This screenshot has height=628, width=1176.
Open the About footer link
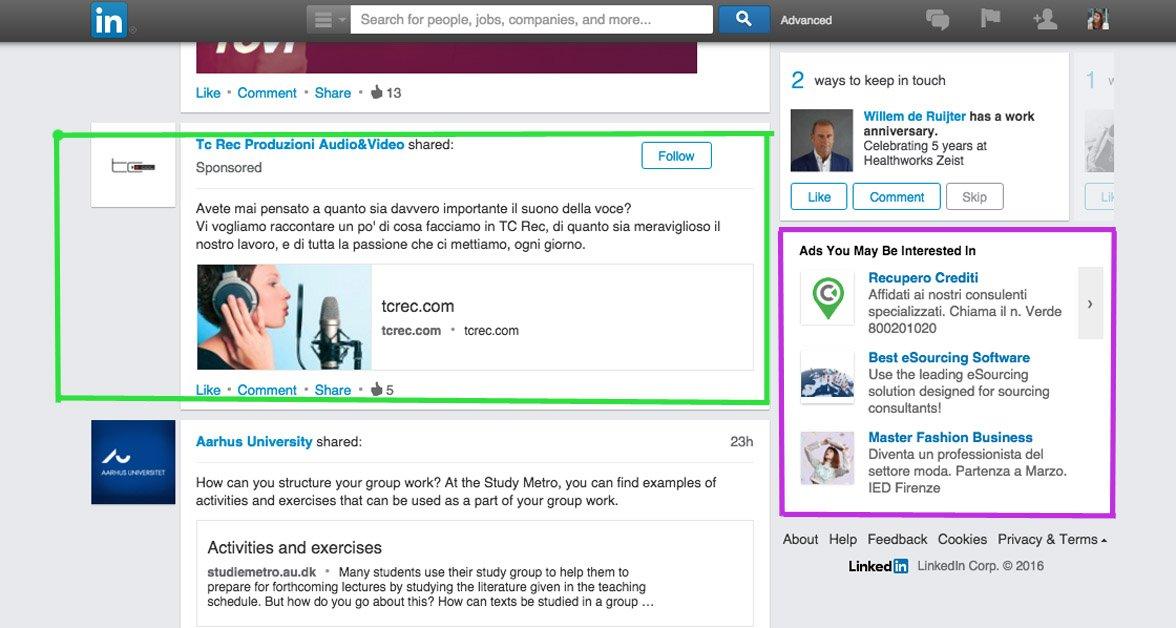(800, 539)
